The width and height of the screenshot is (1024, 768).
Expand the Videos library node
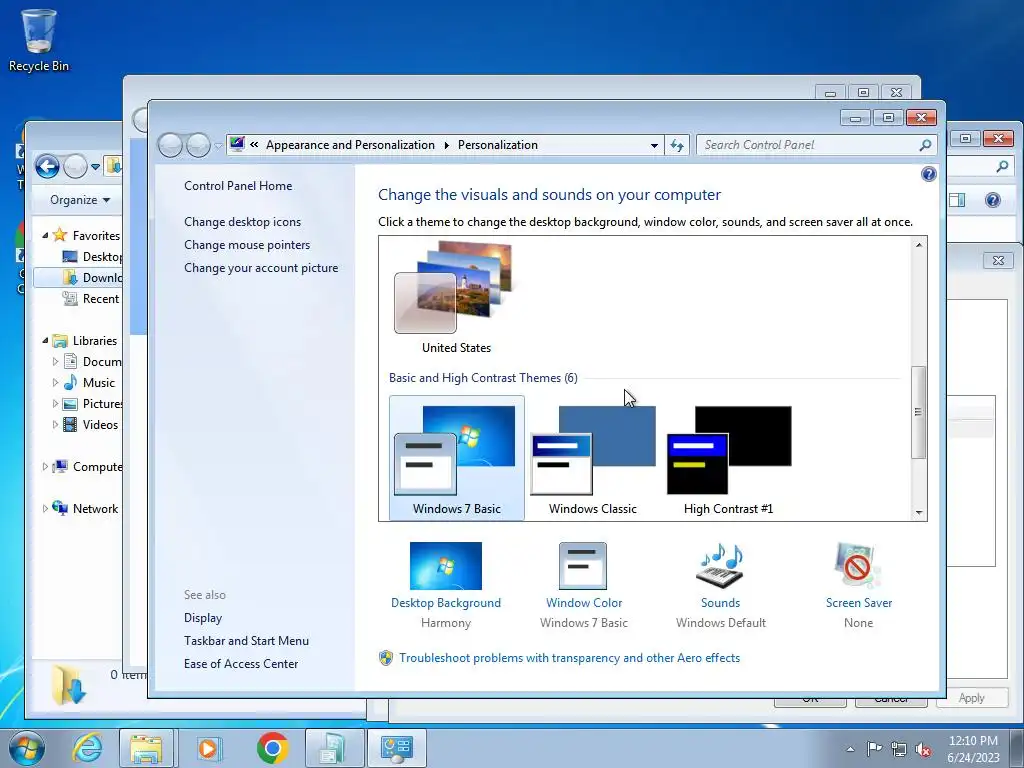pos(55,424)
